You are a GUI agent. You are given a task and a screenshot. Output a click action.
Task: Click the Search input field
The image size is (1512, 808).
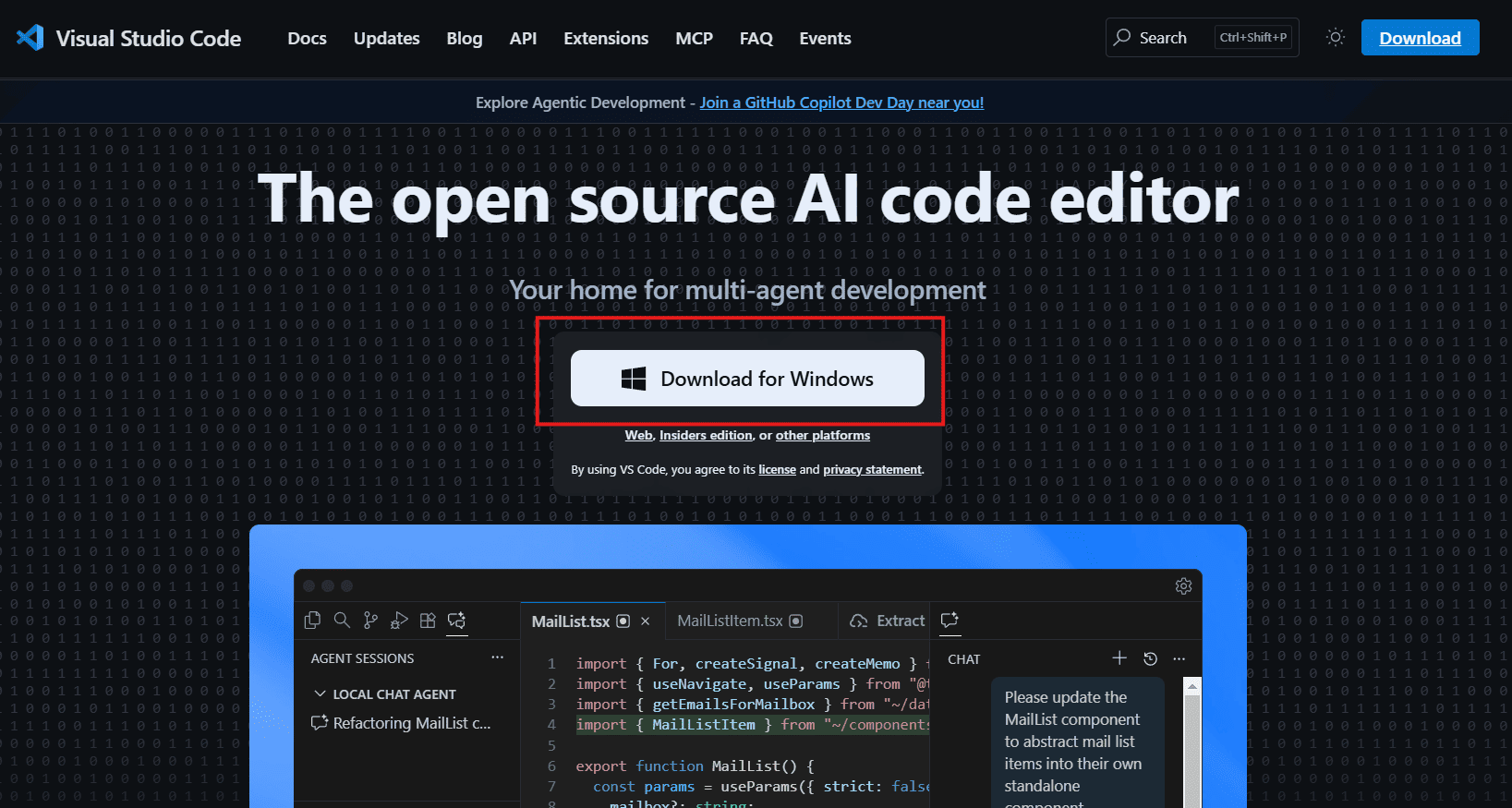(1202, 38)
